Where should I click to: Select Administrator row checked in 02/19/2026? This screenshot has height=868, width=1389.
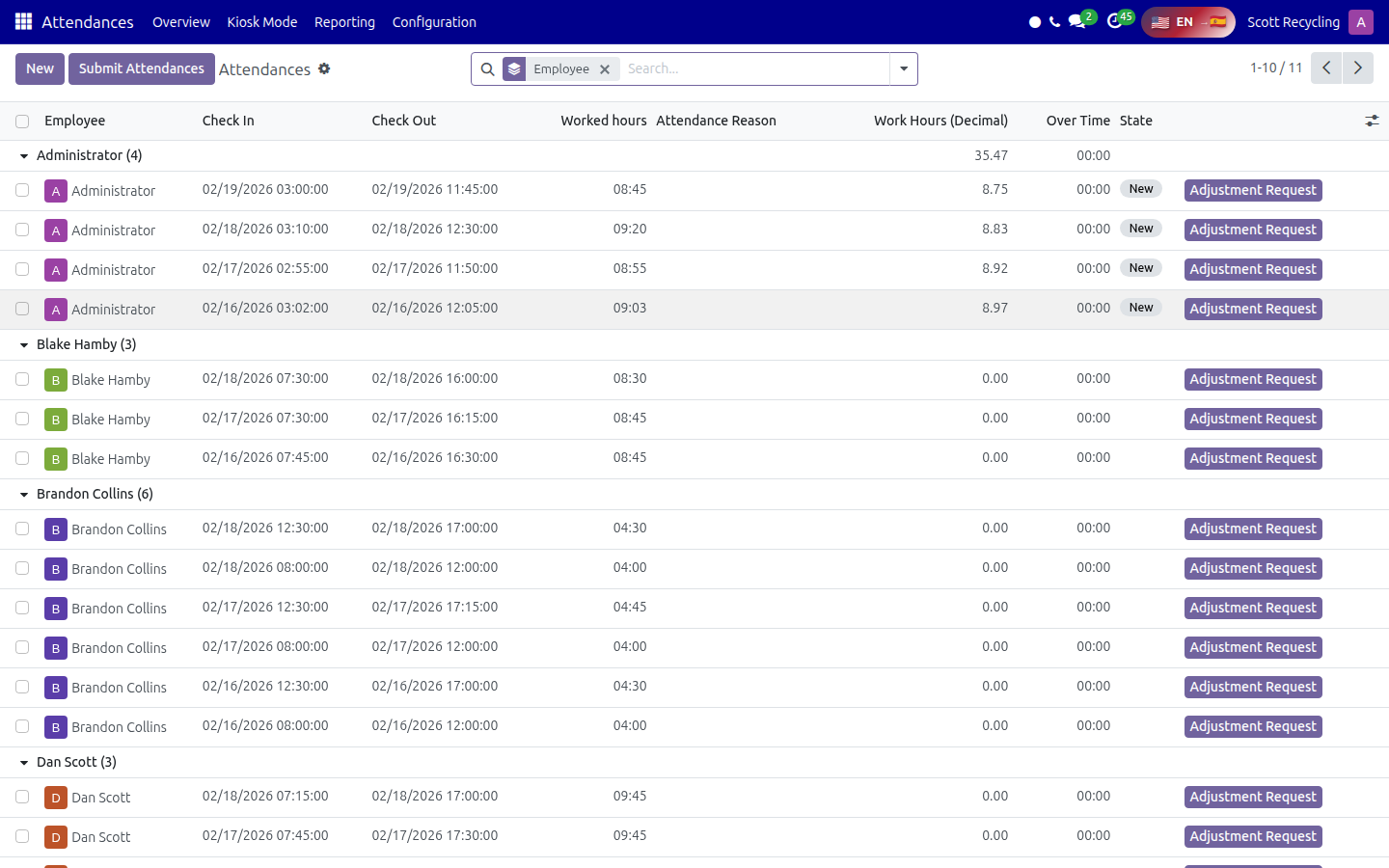tap(22, 190)
